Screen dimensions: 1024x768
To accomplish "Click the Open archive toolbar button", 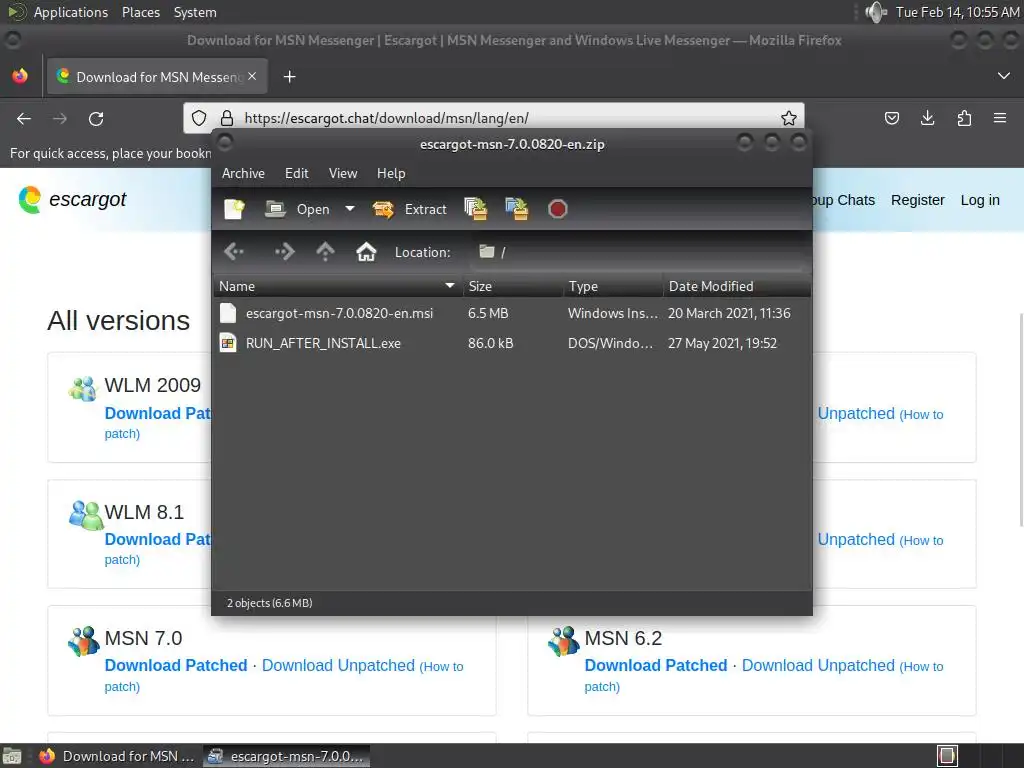I will coord(297,210).
